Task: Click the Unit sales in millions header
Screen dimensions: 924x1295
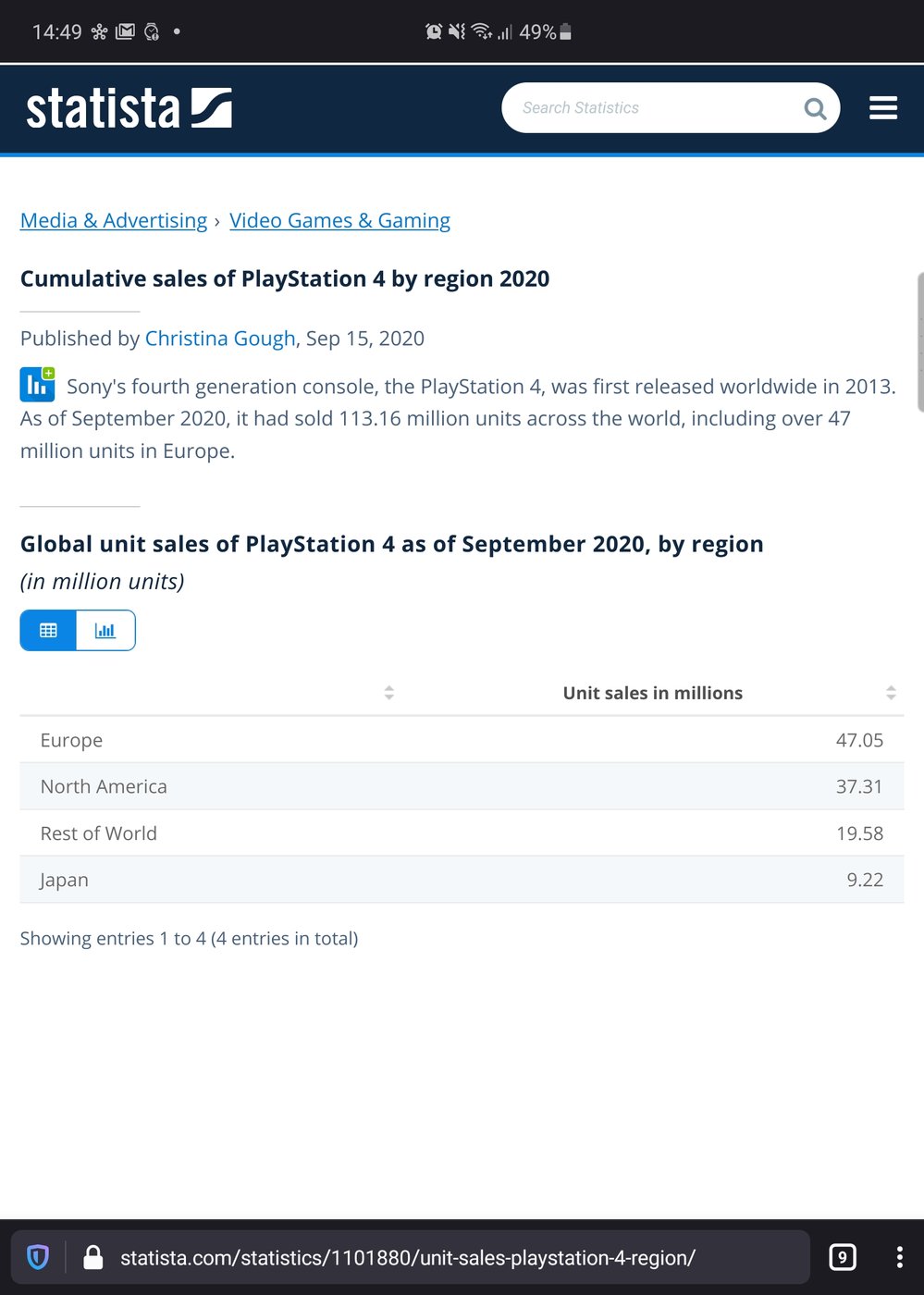Action: coord(653,693)
